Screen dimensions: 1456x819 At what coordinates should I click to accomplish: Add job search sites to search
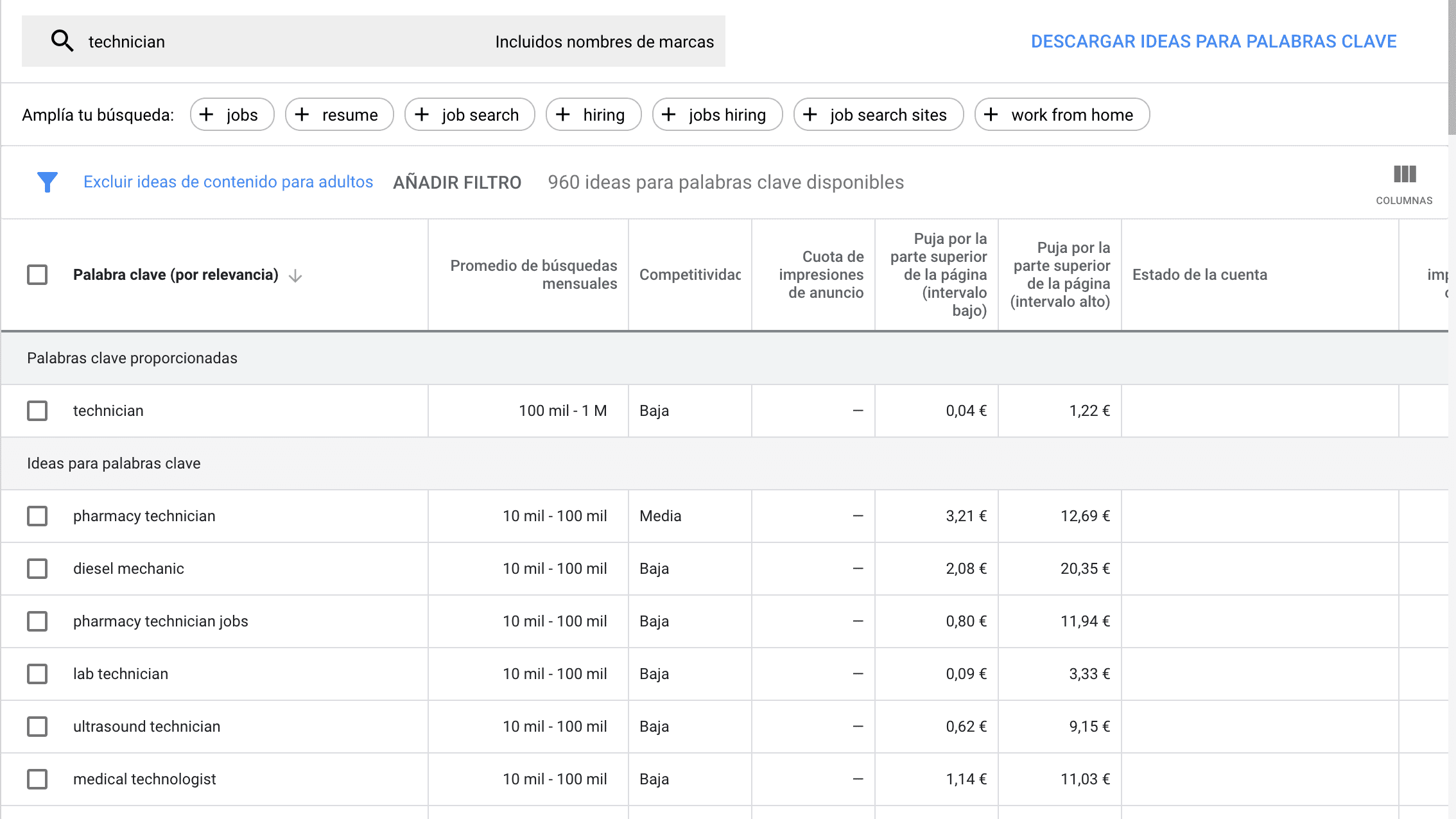point(878,115)
